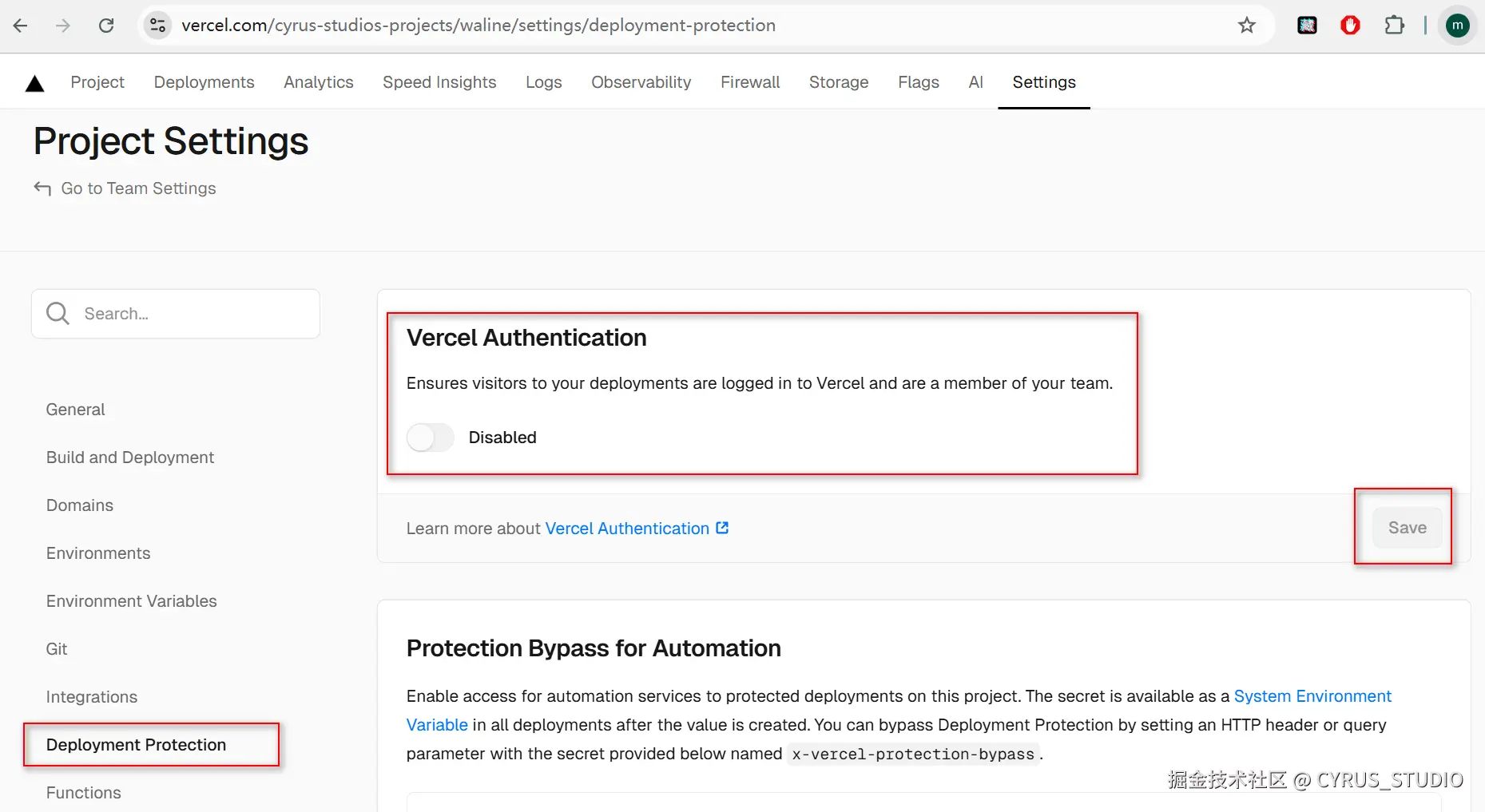Go to Logs tab

544,82
